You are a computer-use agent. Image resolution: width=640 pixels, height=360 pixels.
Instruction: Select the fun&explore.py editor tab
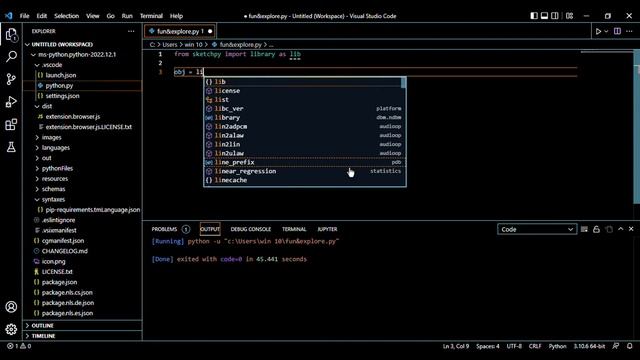180,31
